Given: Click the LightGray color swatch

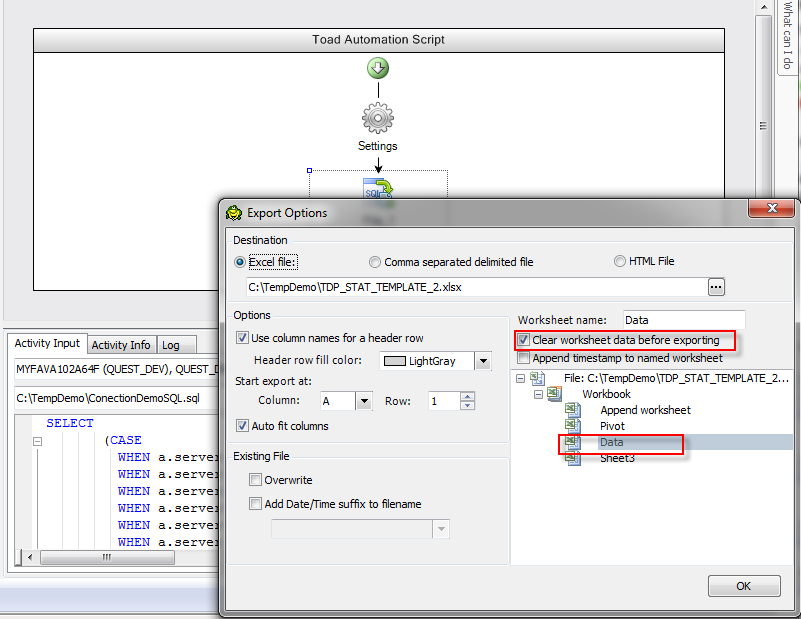Looking at the screenshot, I should (x=394, y=361).
